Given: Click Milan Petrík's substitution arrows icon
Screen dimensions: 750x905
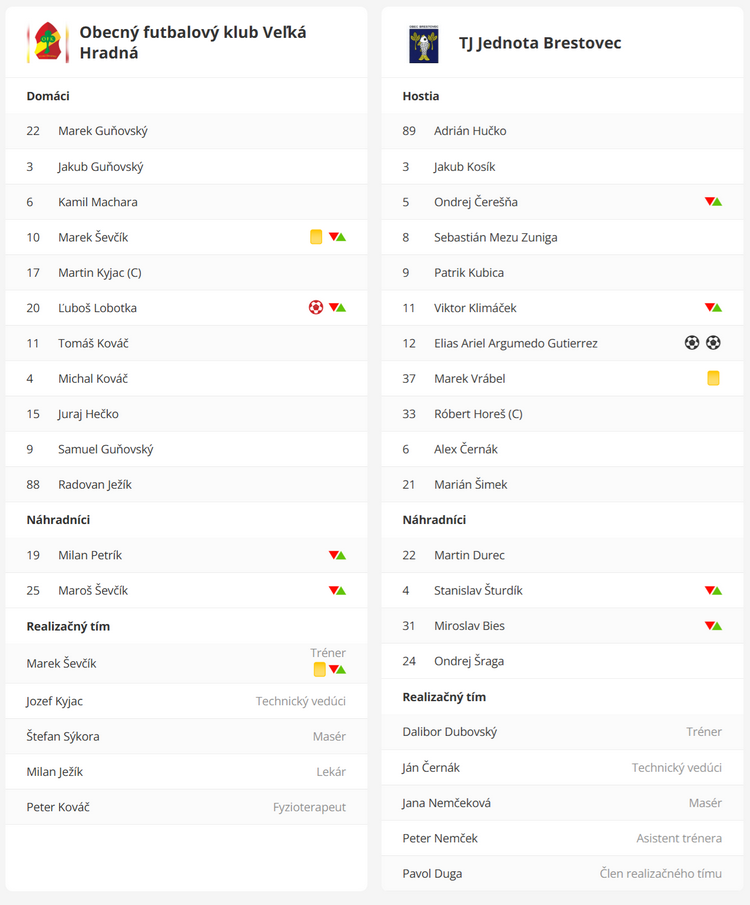Looking at the screenshot, I should point(338,555).
